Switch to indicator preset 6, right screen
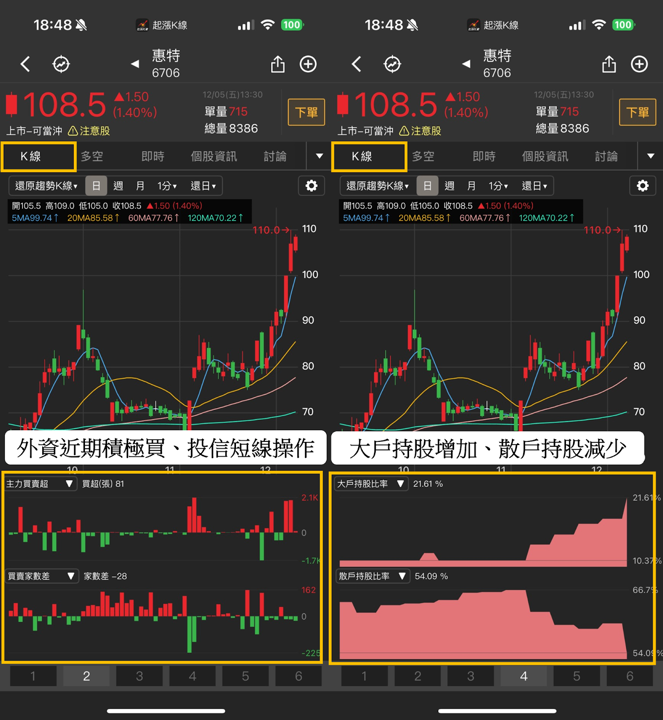Viewport: 663px width, 720px height. pyautogui.click(x=629, y=676)
